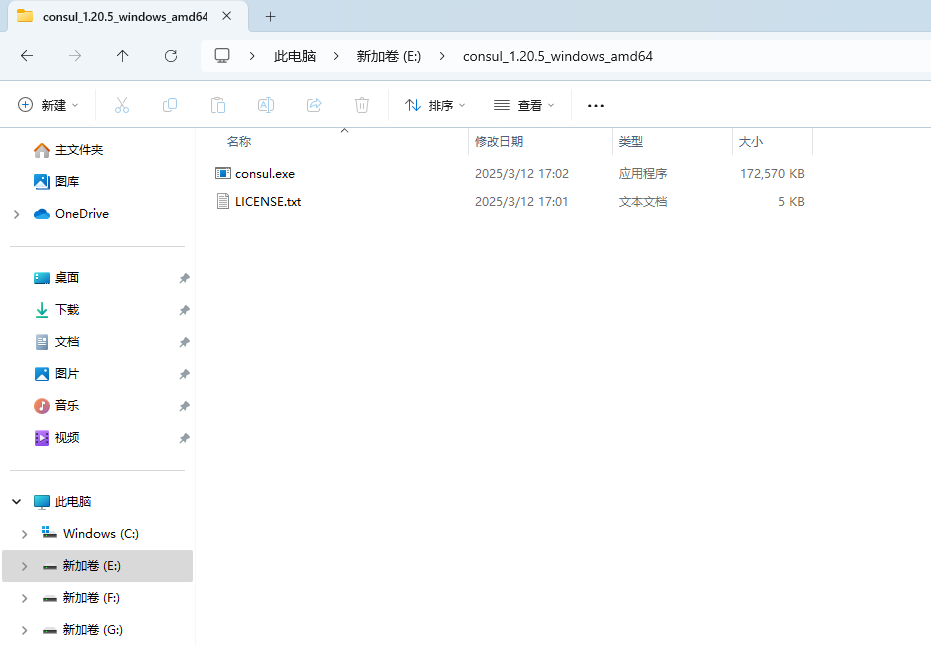The image size is (931, 646).
Task: Select the consul.exe file
Action: [x=264, y=173]
